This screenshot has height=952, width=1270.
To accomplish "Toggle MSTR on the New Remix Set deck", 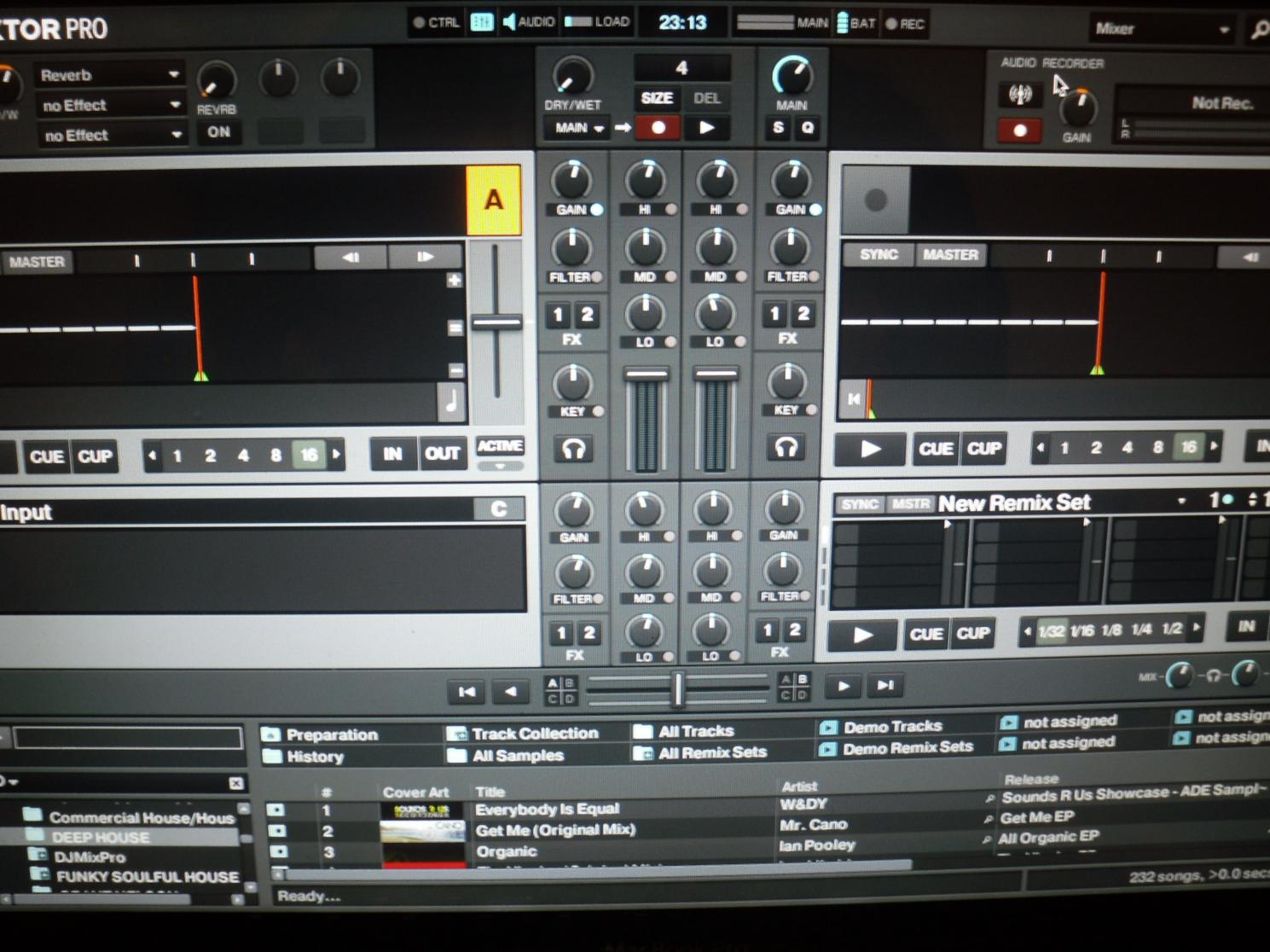I will point(910,504).
